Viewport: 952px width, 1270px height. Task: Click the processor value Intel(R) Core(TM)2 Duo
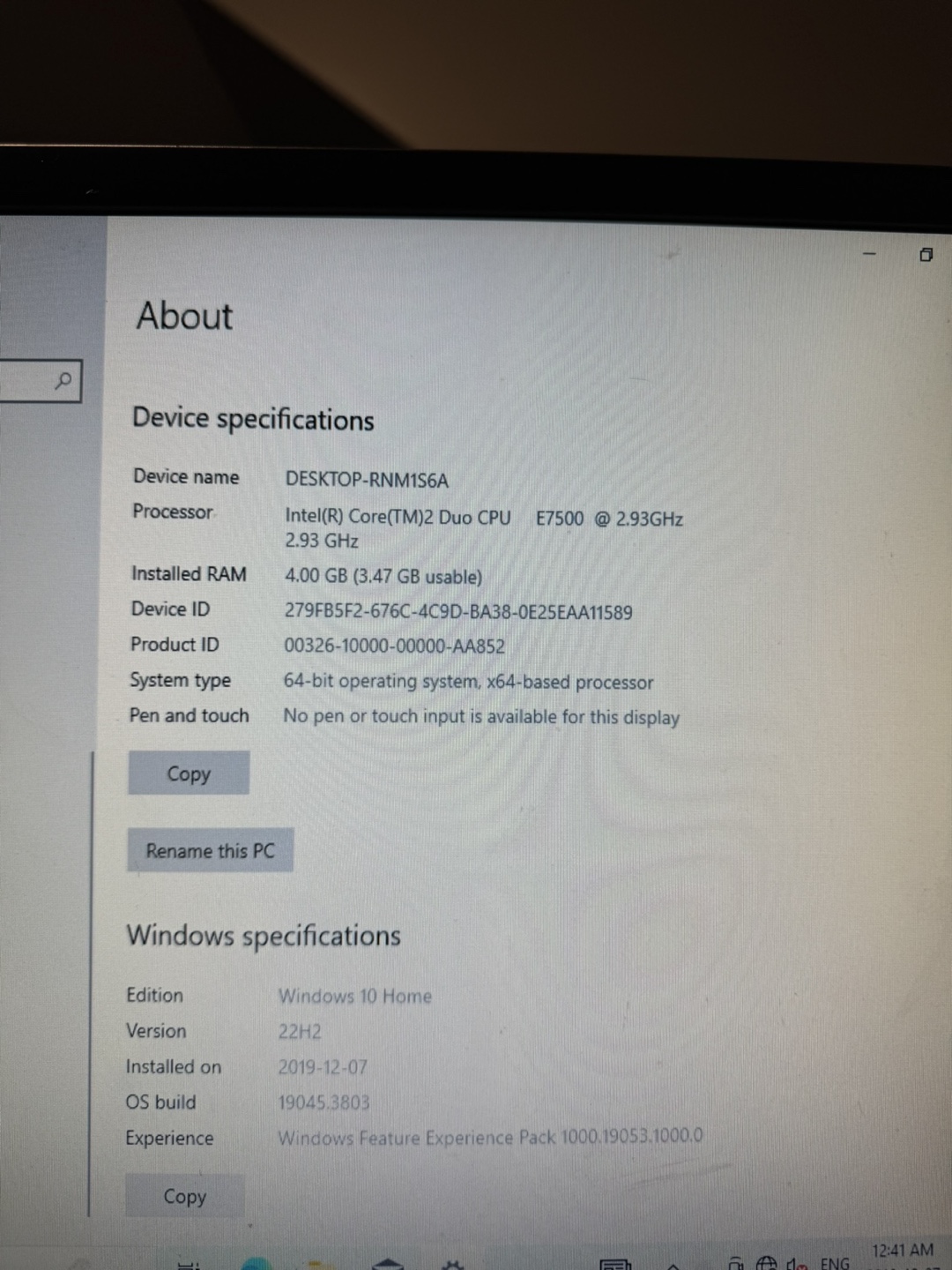click(x=484, y=528)
